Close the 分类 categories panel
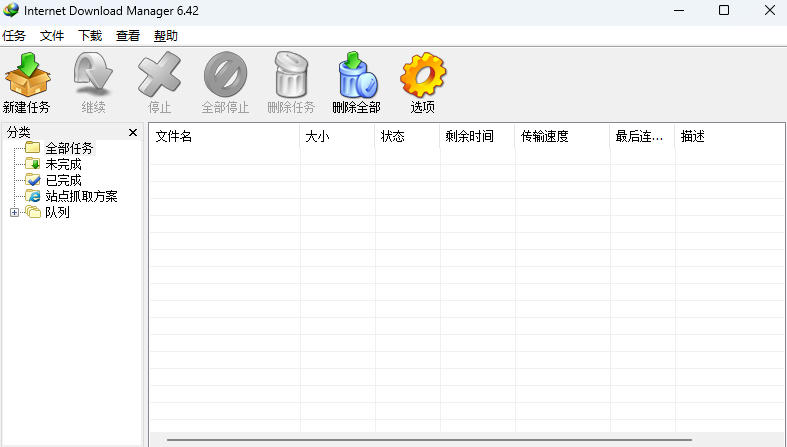 [x=133, y=132]
